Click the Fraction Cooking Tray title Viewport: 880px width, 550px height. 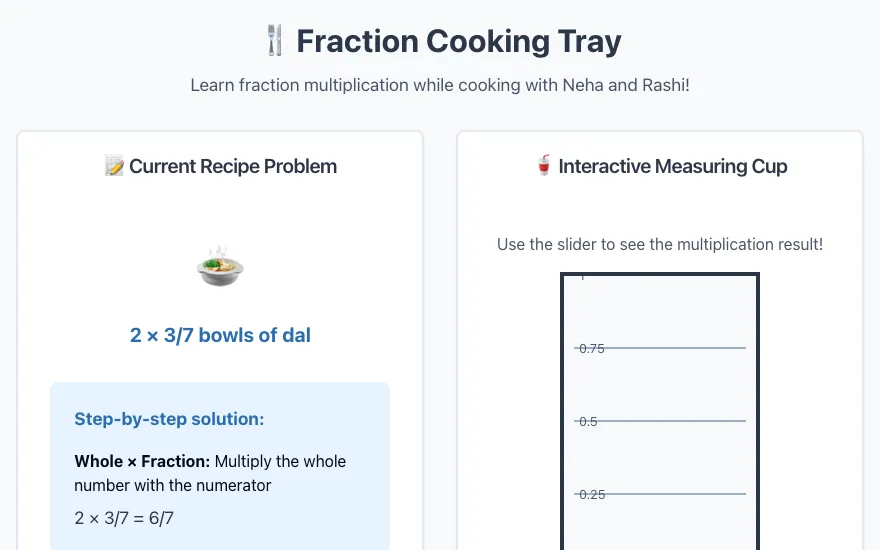pos(459,41)
